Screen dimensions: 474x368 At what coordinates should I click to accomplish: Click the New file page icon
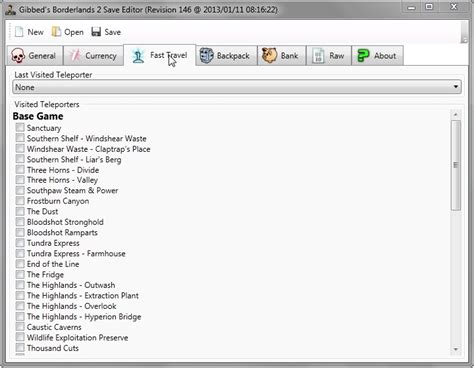(19, 32)
